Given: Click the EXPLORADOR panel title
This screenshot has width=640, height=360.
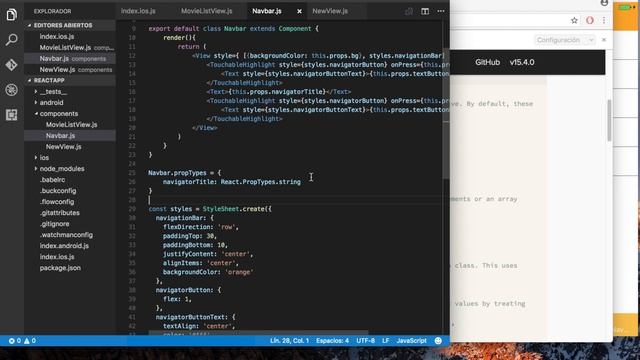Looking at the screenshot, I should pos(52,11).
